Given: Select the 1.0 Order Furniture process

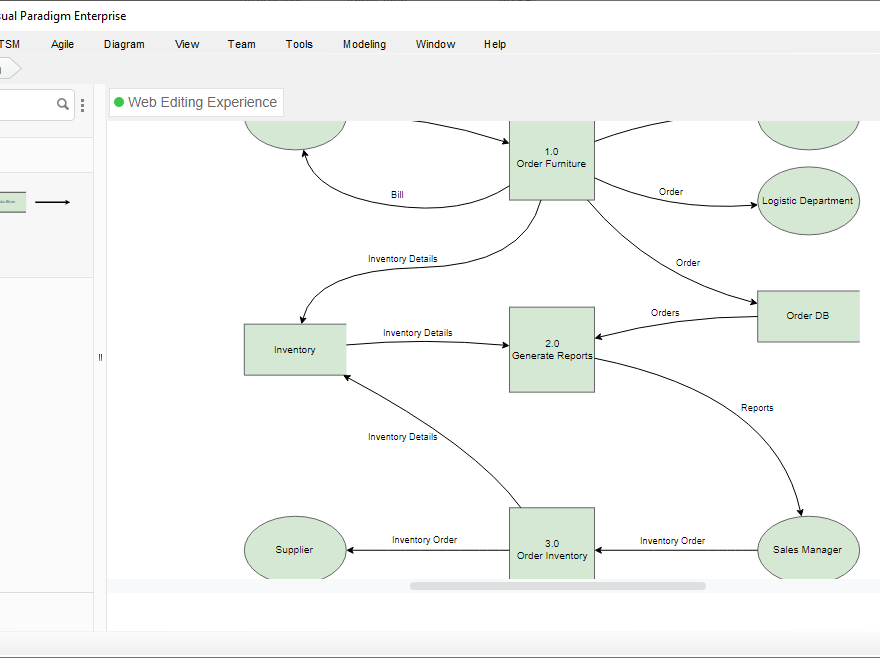Looking at the screenshot, I should 551,160.
